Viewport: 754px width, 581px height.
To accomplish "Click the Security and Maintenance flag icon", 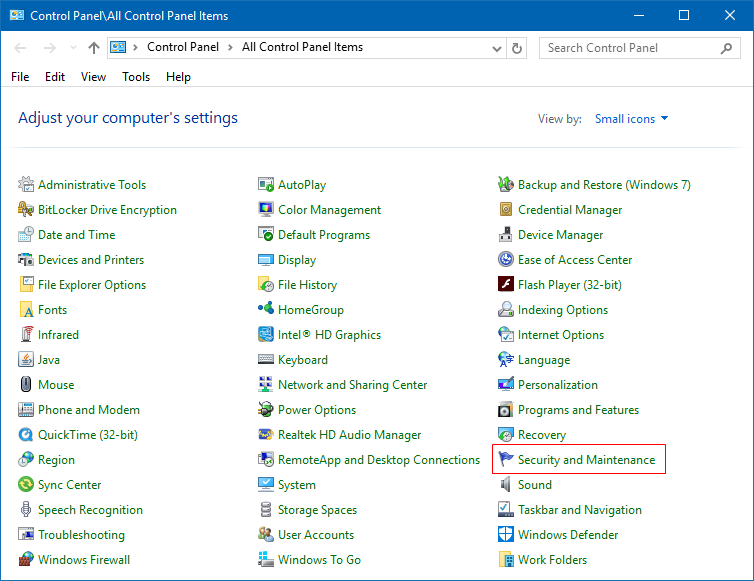I will (x=506, y=459).
